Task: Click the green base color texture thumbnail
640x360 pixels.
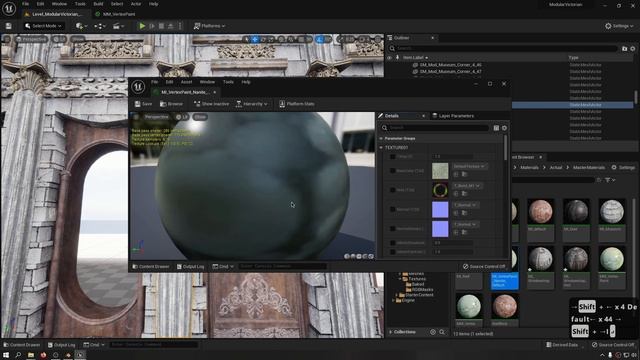Action: [x=440, y=171]
